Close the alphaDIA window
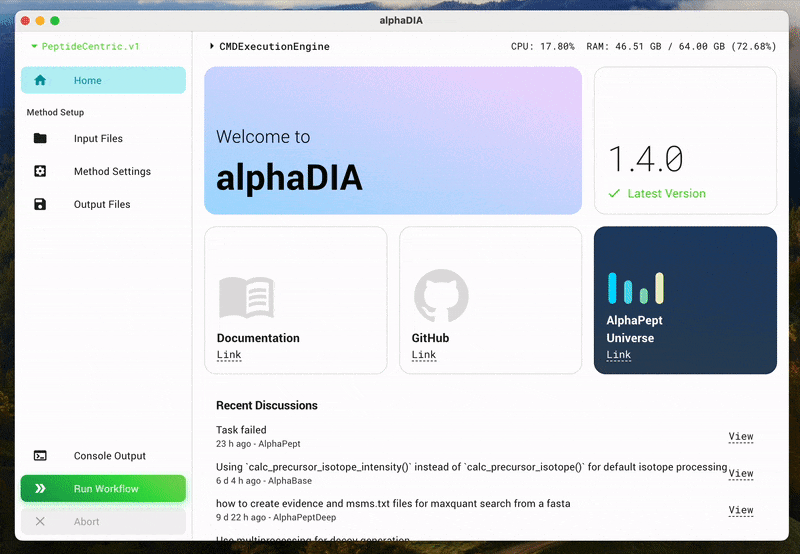 (25, 20)
